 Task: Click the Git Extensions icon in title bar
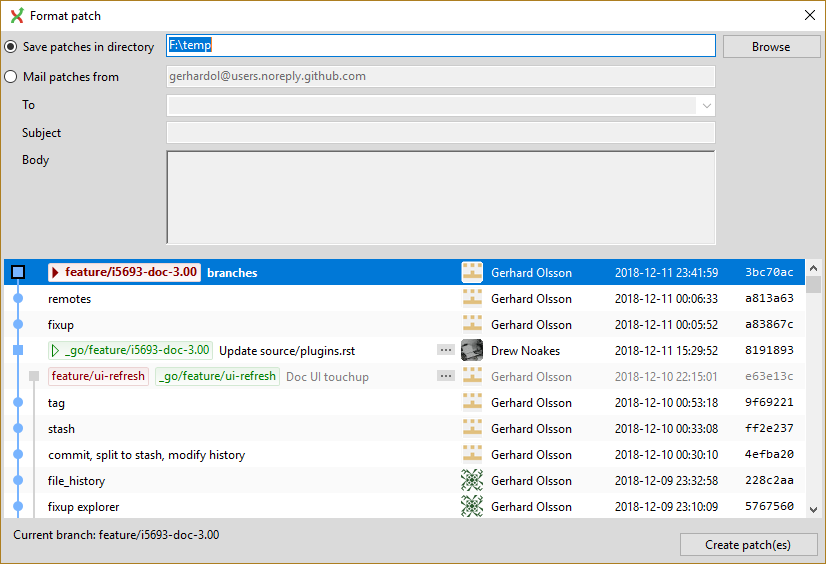(x=17, y=16)
